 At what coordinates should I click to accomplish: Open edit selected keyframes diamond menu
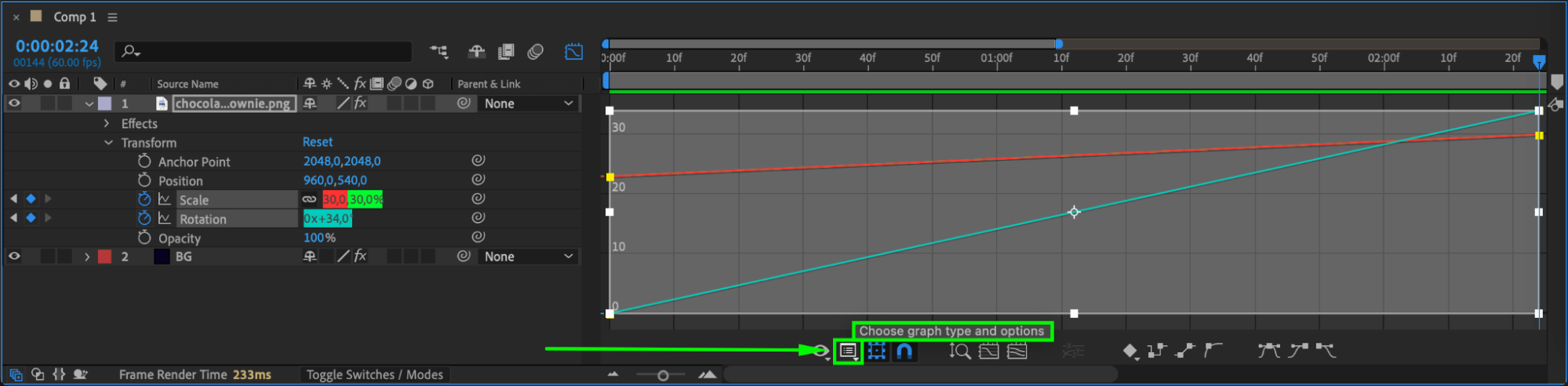tap(1130, 351)
